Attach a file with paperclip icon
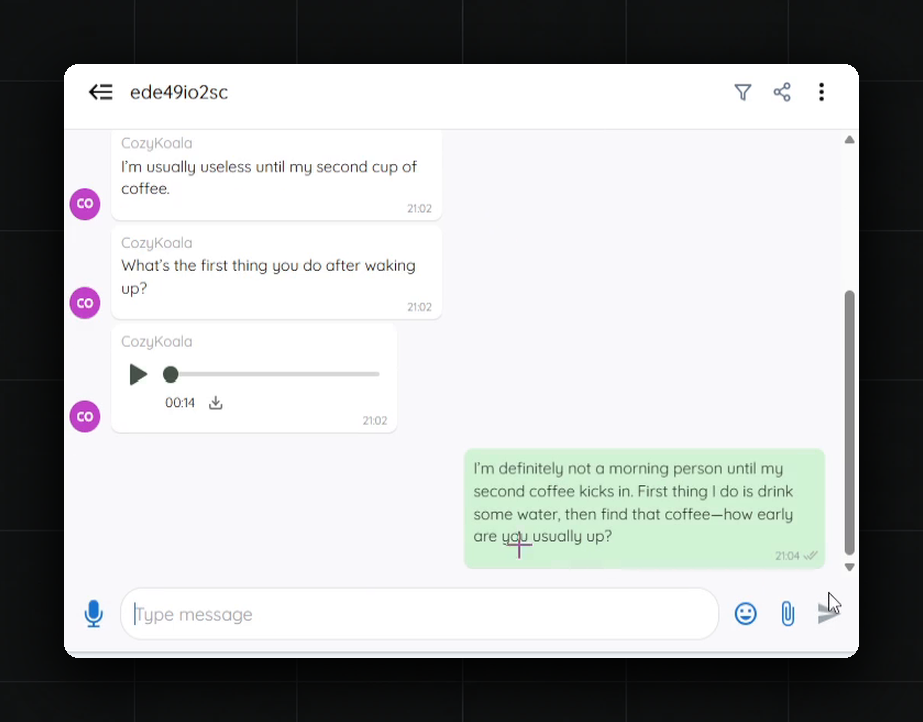 click(x=788, y=614)
